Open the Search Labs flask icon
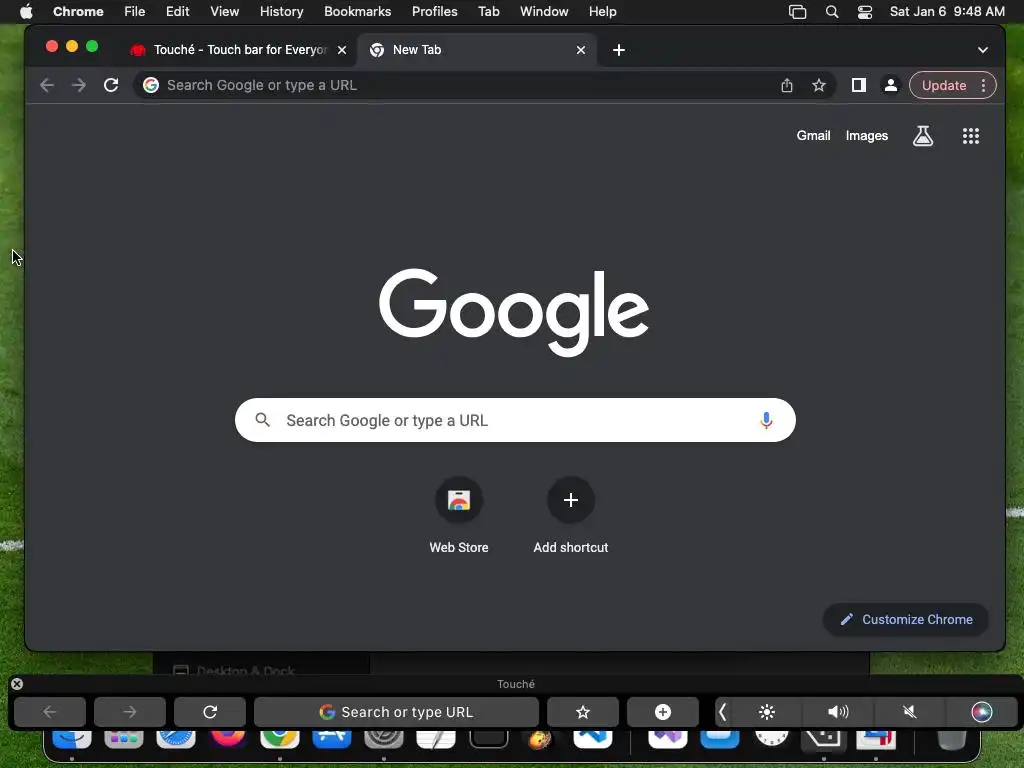 pyautogui.click(x=923, y=136)
